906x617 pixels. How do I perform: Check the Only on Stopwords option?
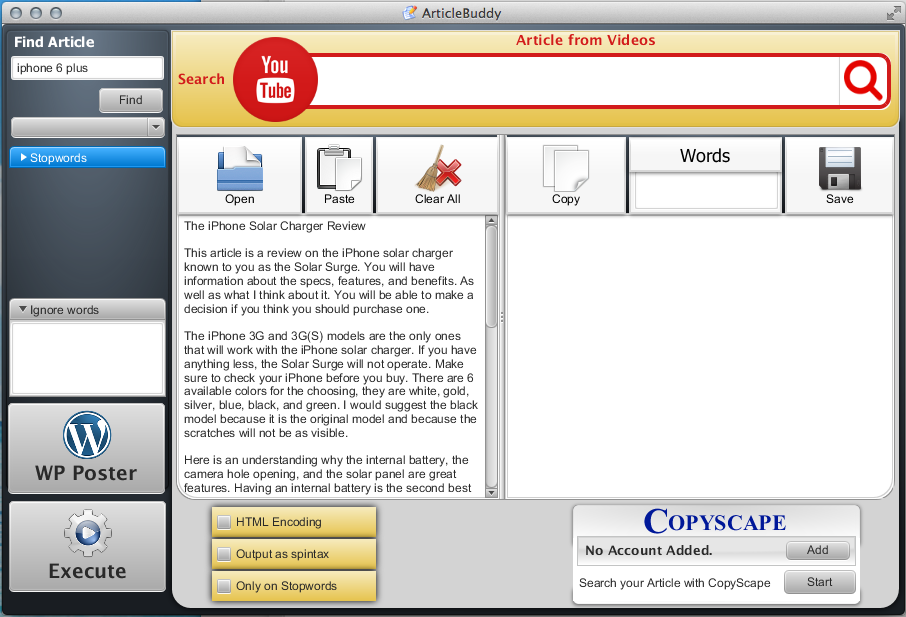[x=224, y=586]
